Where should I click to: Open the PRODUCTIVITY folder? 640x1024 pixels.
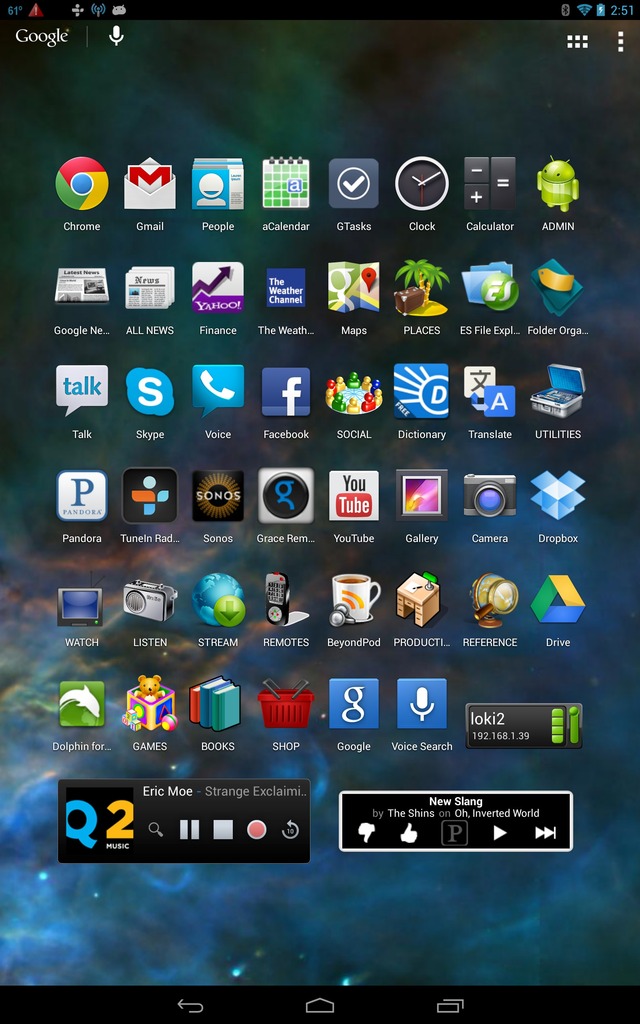pos(422,600)
